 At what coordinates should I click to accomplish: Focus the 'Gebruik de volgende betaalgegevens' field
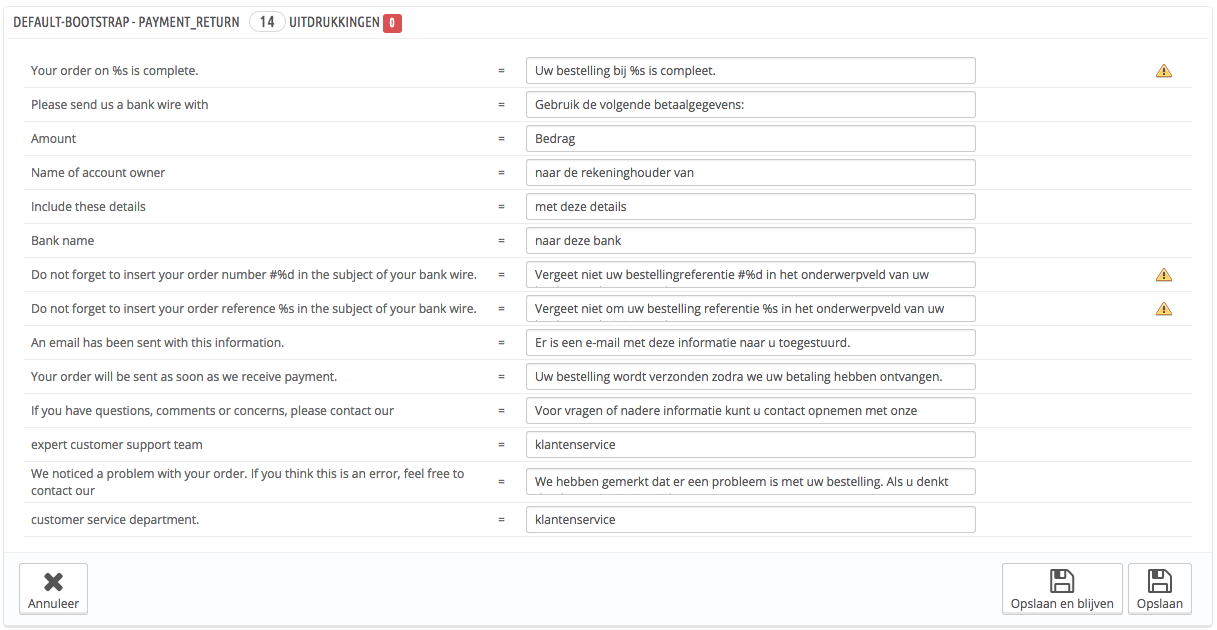[x=750, y=105]
